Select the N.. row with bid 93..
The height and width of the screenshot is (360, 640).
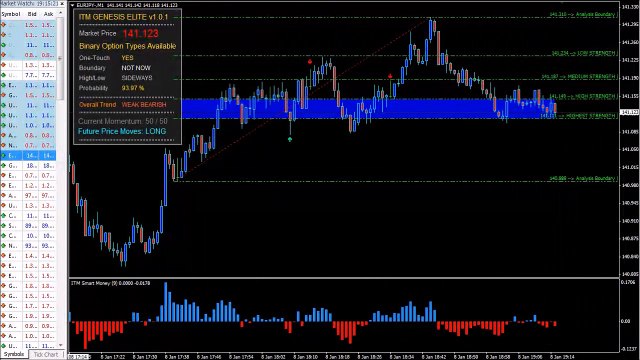[x=28, y=246]
